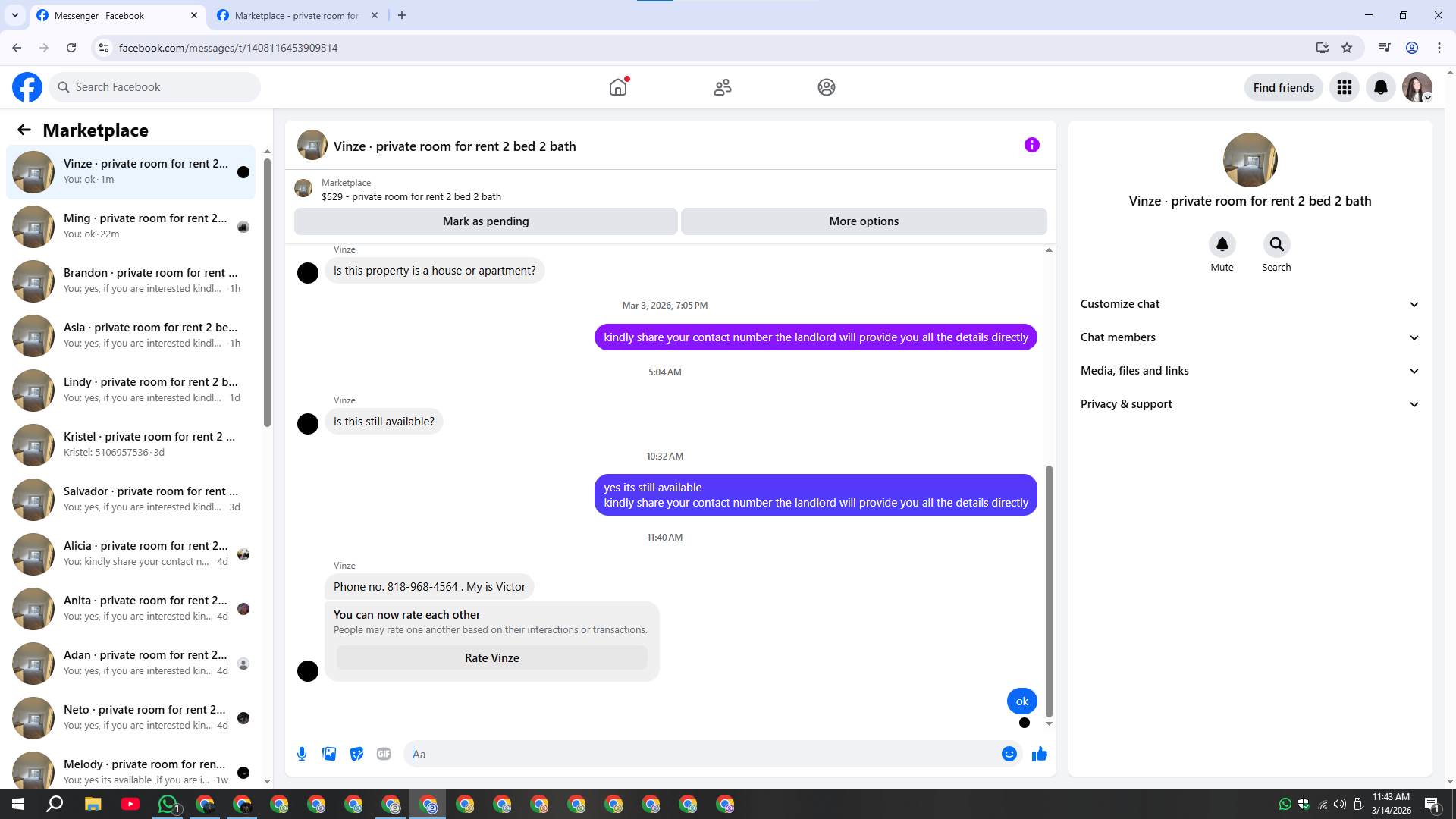Open Salvador private room conversation
The width and height of the screenshot is (1456, 819).
click(131, 500)
